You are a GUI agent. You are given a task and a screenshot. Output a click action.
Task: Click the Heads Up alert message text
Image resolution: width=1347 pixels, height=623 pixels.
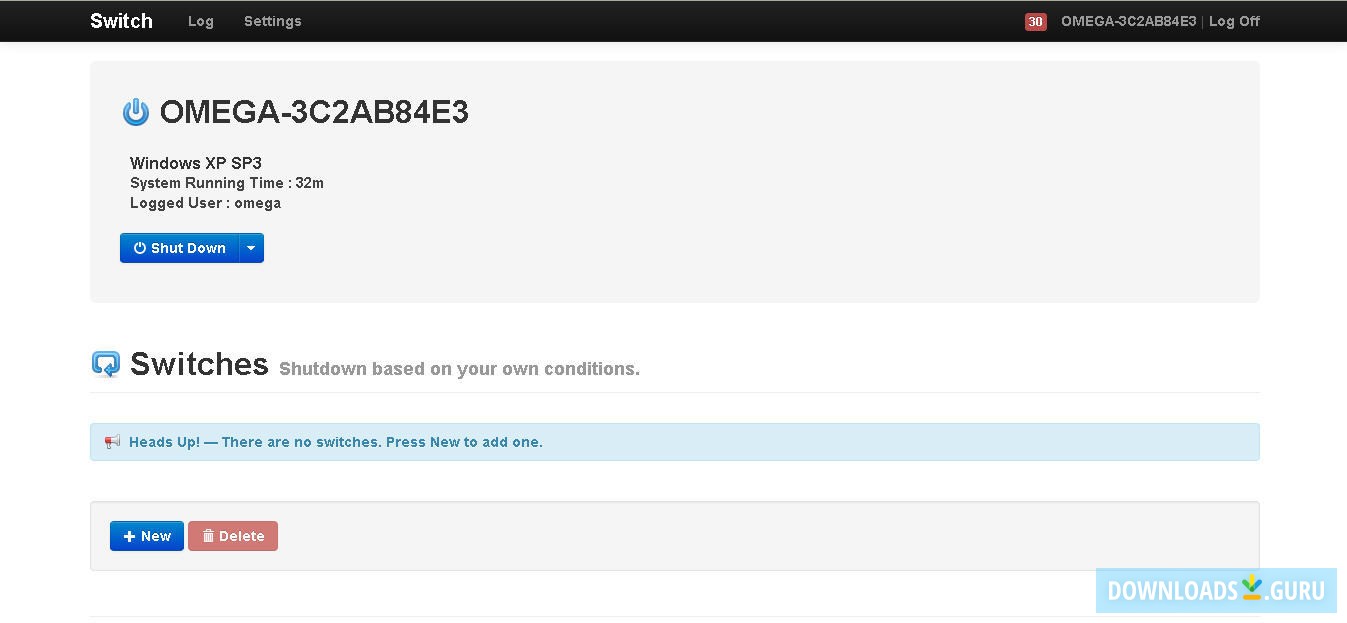click(336, 442)
